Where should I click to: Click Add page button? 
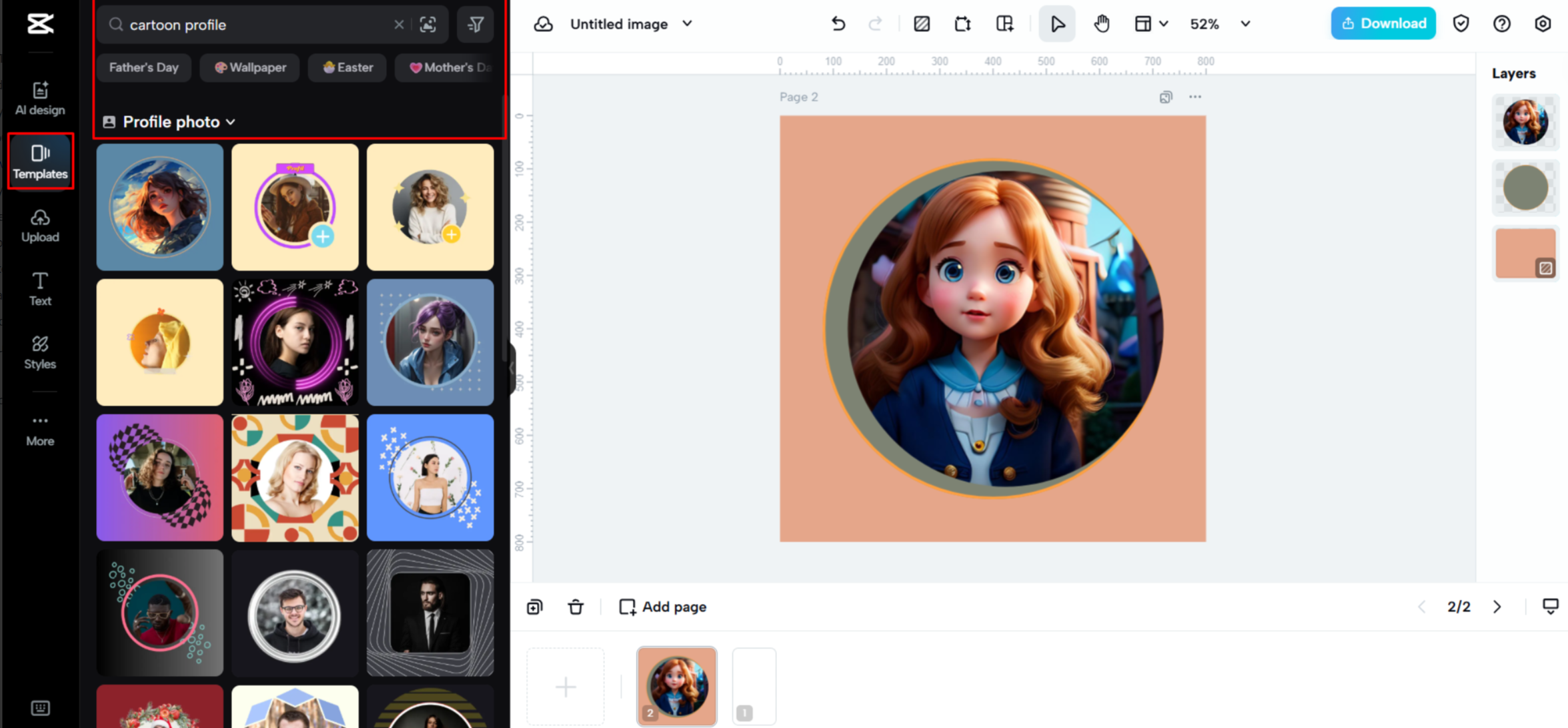click(x=663, y=607)
